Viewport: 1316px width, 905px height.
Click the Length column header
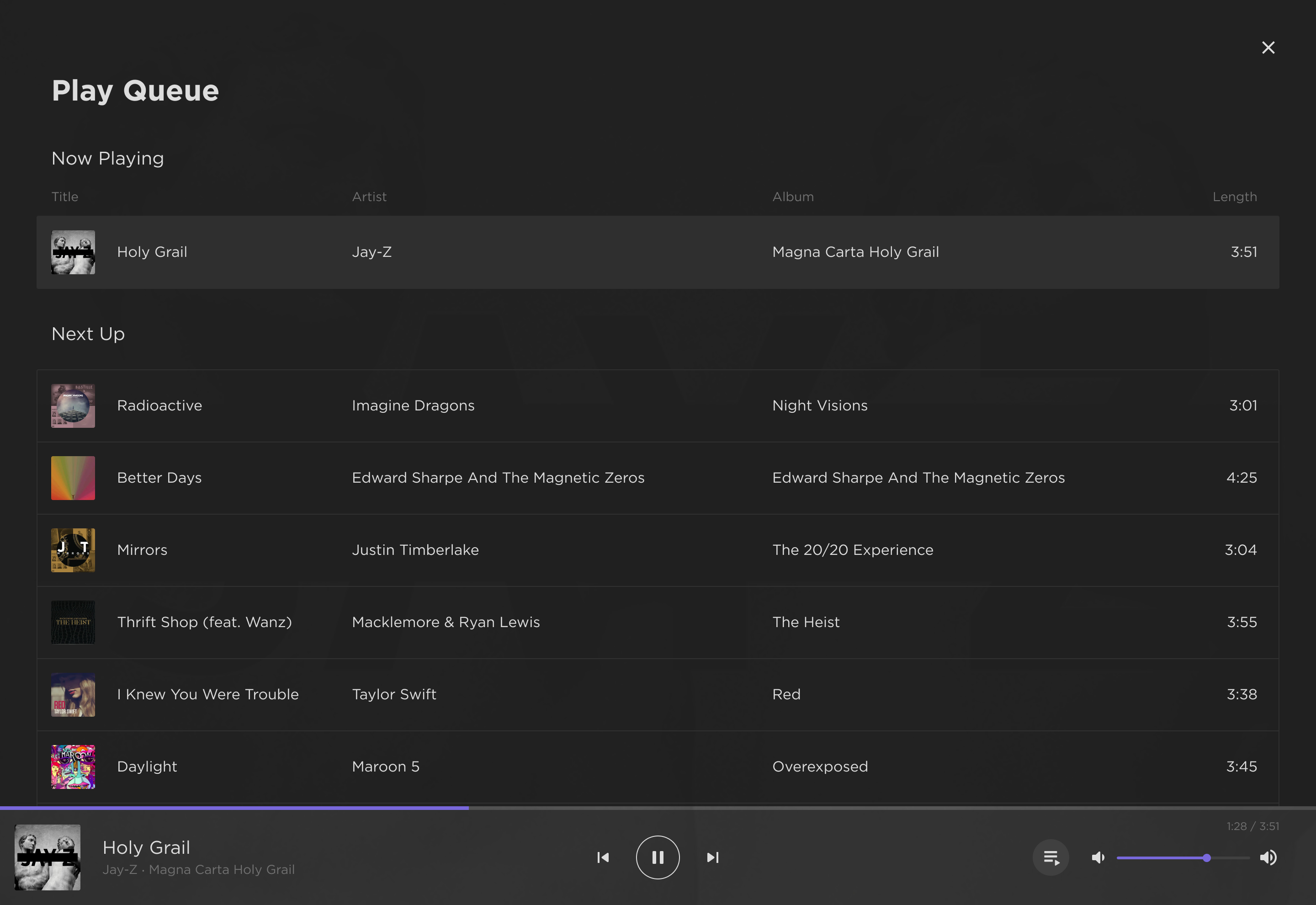1234,197
